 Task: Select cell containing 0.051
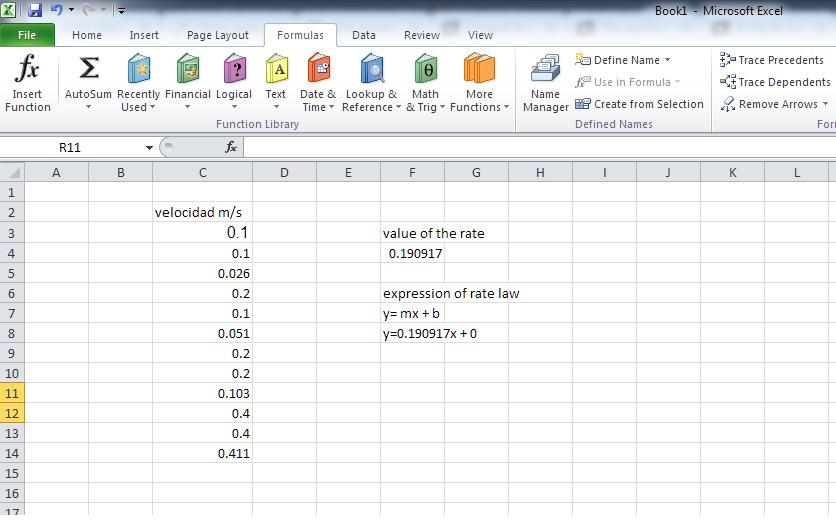click(x=202, y=333)
